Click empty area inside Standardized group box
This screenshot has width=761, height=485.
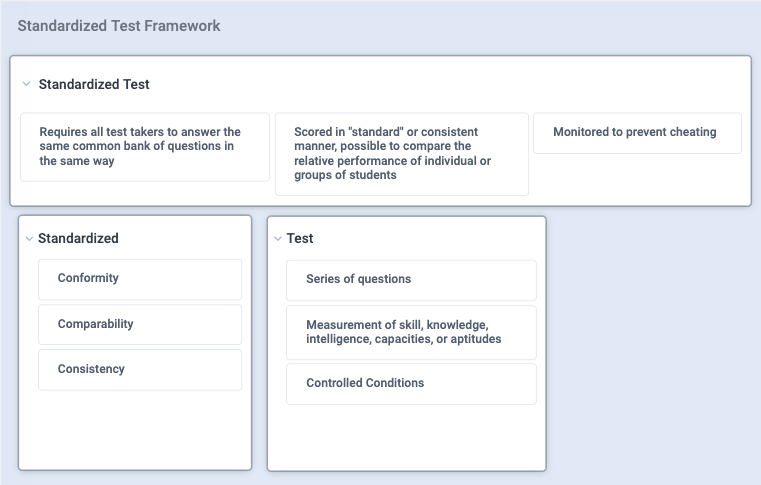click(135, 430)
